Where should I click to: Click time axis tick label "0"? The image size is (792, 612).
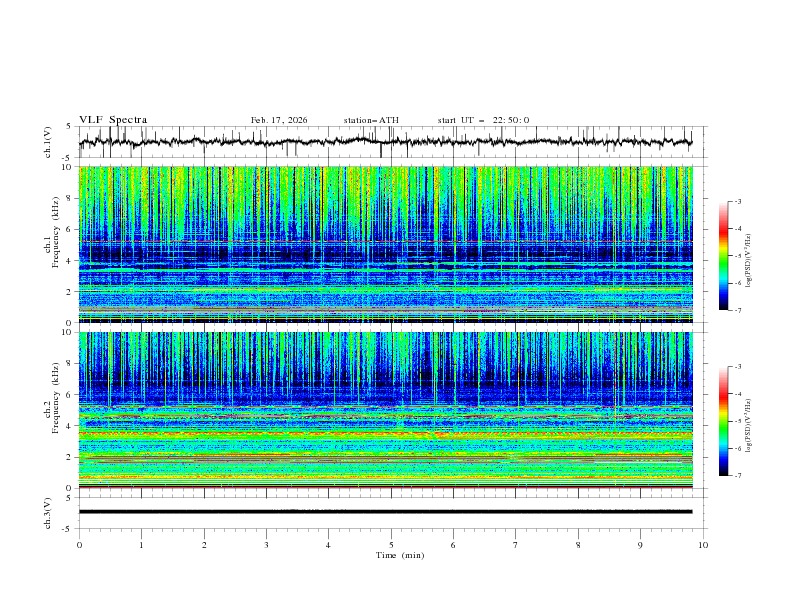79,545
